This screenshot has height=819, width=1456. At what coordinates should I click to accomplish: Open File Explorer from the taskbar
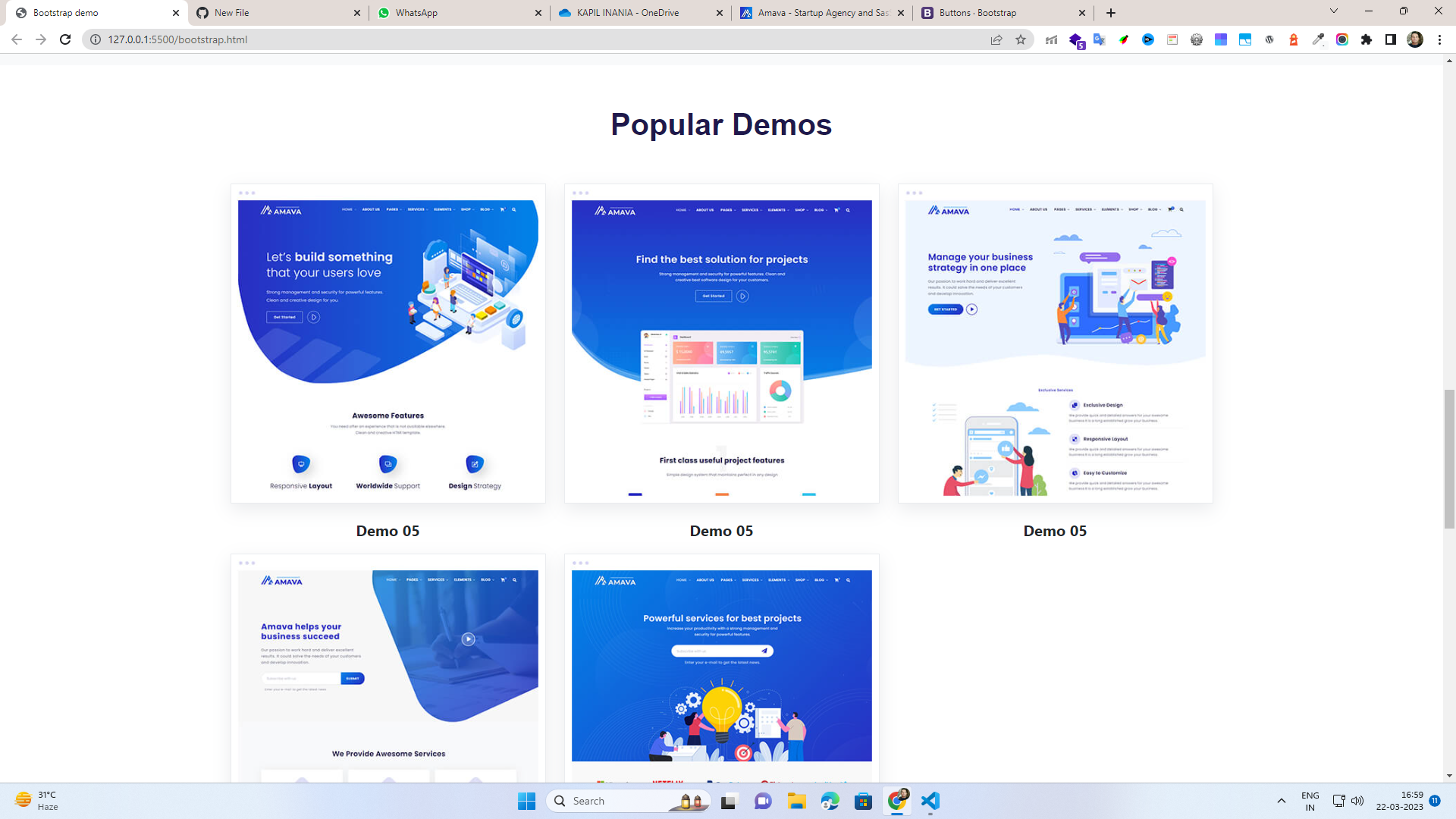(x=796, y=800)
